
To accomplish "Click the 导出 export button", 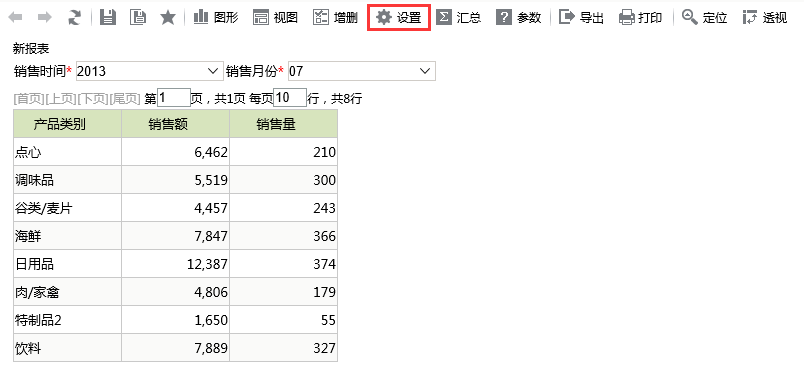I will coord(581,17).
